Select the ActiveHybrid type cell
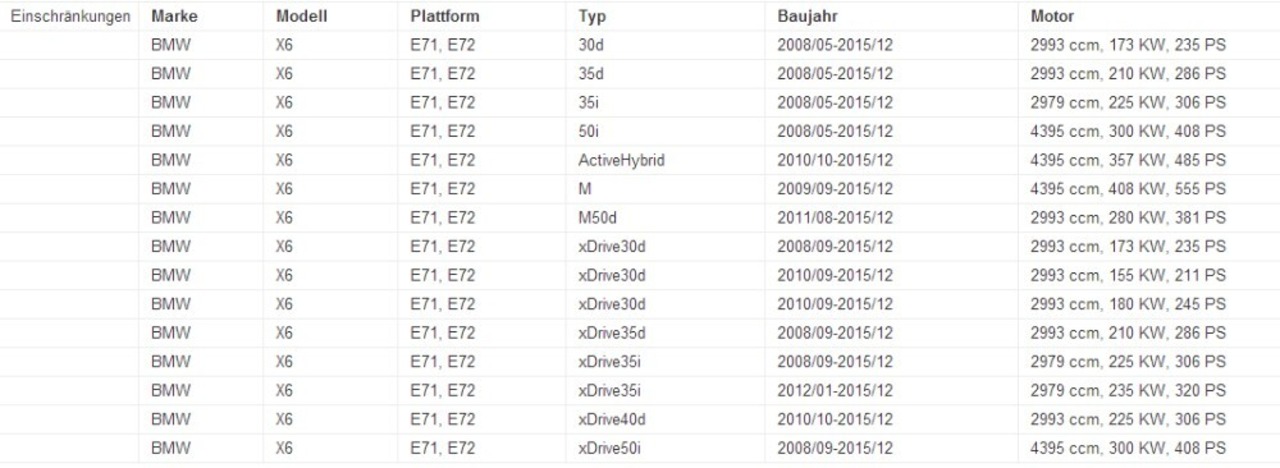The height and width of the screenshot is (468, 1280). point(621,160)
